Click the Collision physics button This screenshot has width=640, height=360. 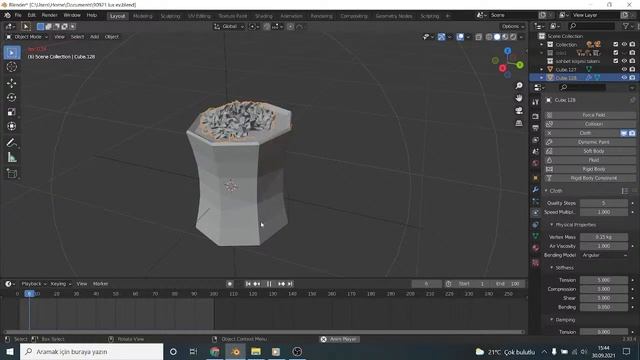coord(590,124)
